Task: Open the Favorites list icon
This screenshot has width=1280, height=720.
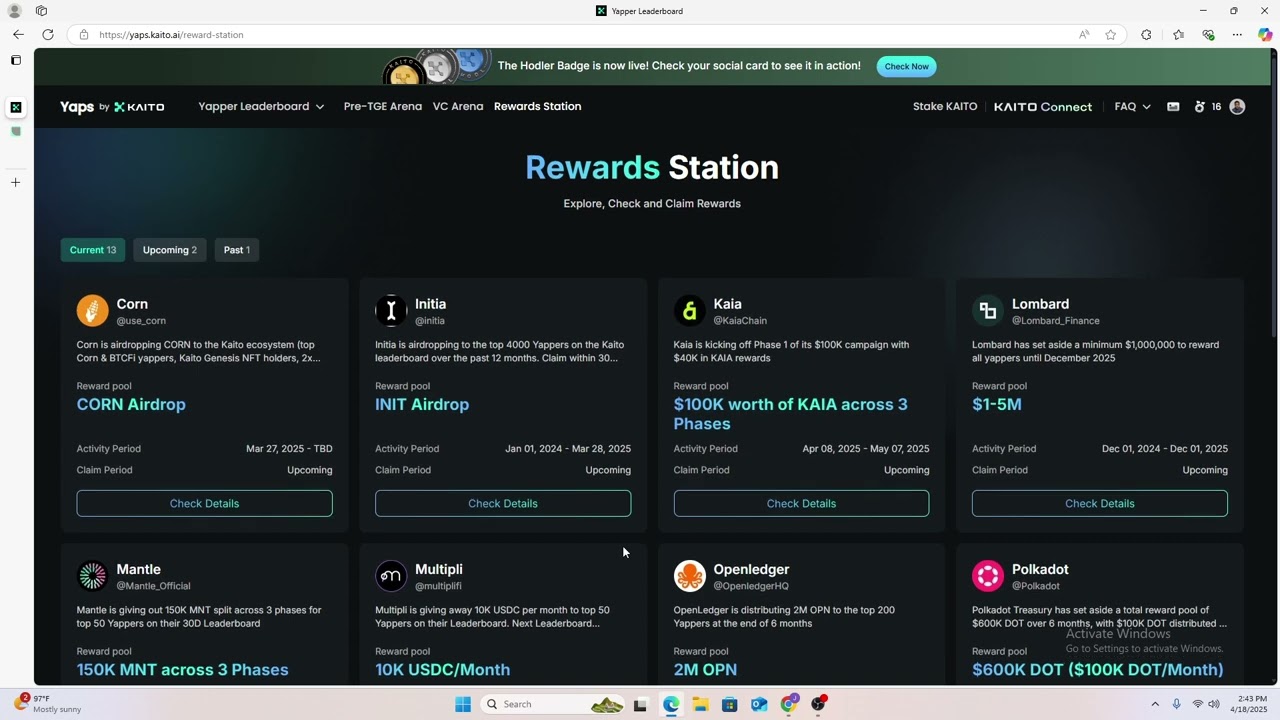Action: pyautogui.click(x=1178, y=35)
